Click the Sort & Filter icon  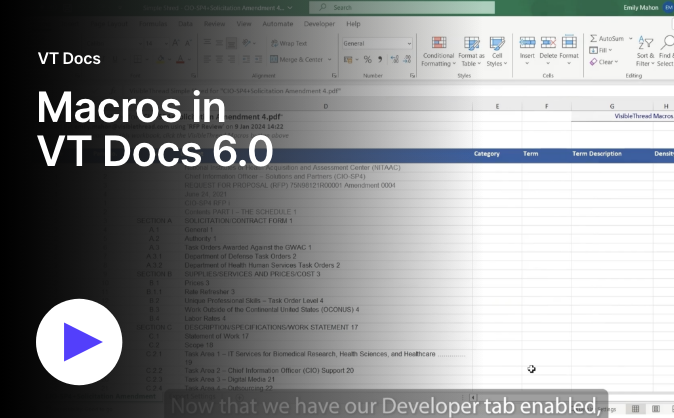[x=645, y=51]
